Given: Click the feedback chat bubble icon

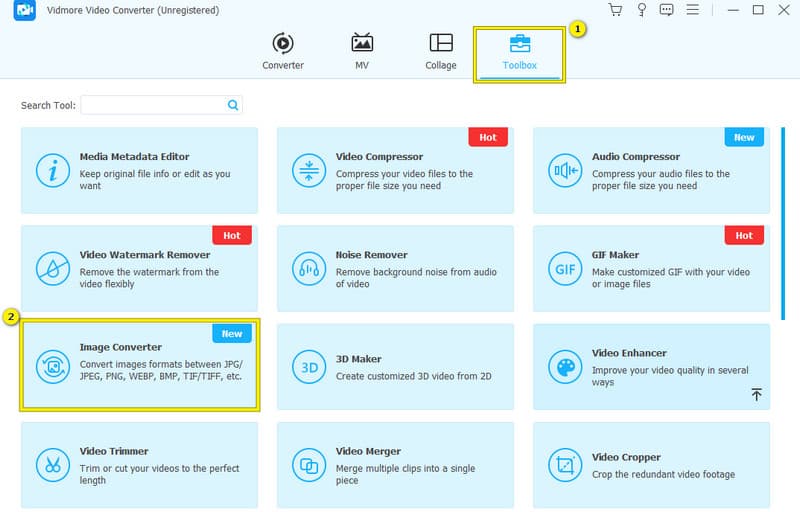Looking at the screenshot, I should [x=668, y=10].
